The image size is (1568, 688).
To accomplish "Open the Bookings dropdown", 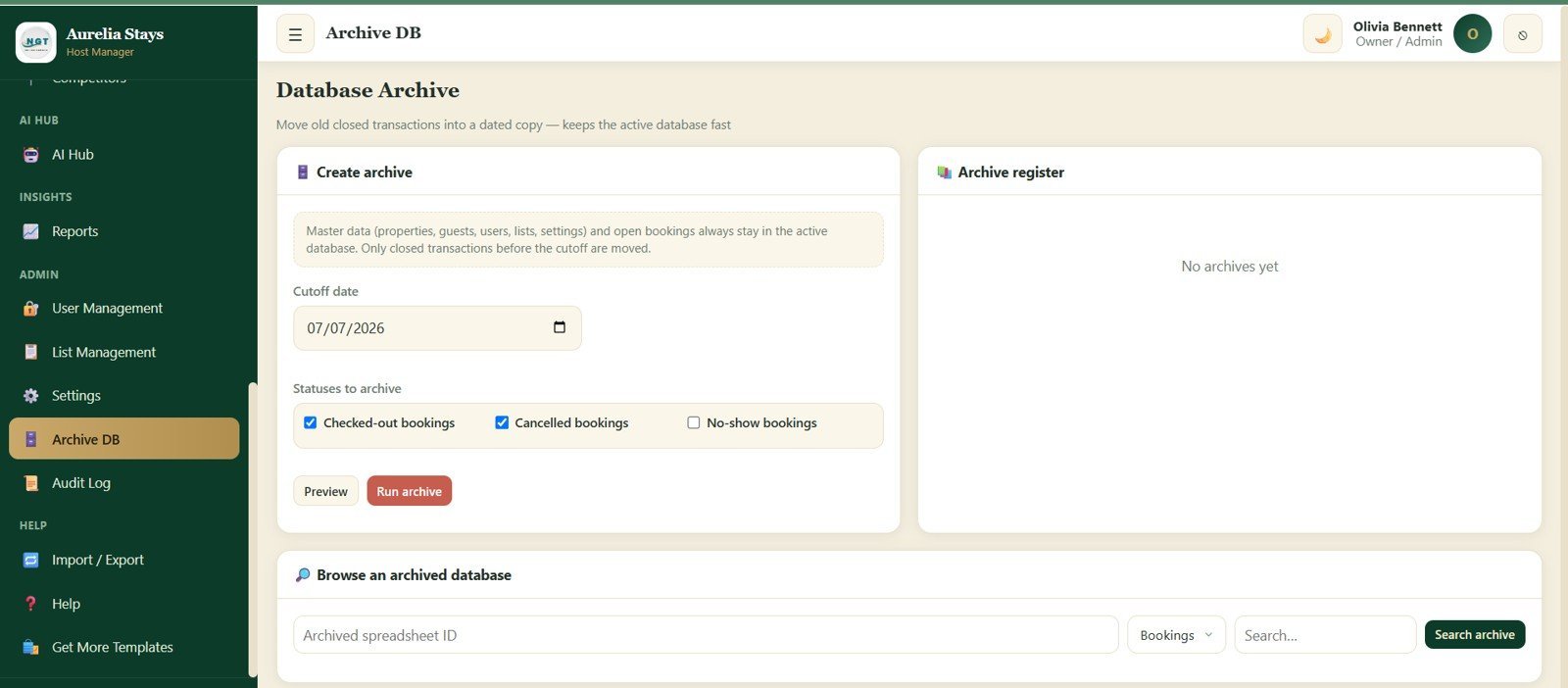I will click(1176, 635).
